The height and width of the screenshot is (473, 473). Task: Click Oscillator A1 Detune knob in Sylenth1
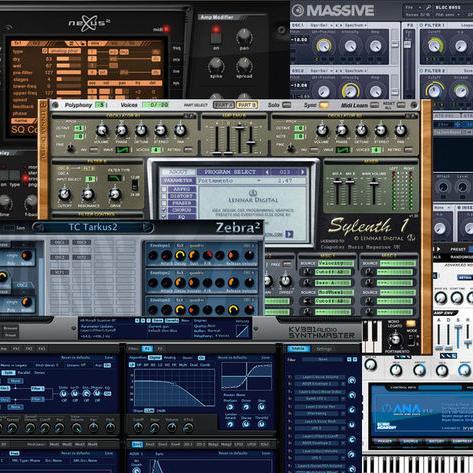click(141, 131)
